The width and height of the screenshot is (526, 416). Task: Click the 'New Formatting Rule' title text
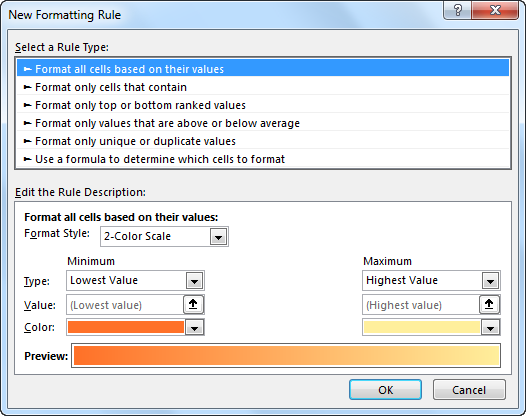(64, 15)
